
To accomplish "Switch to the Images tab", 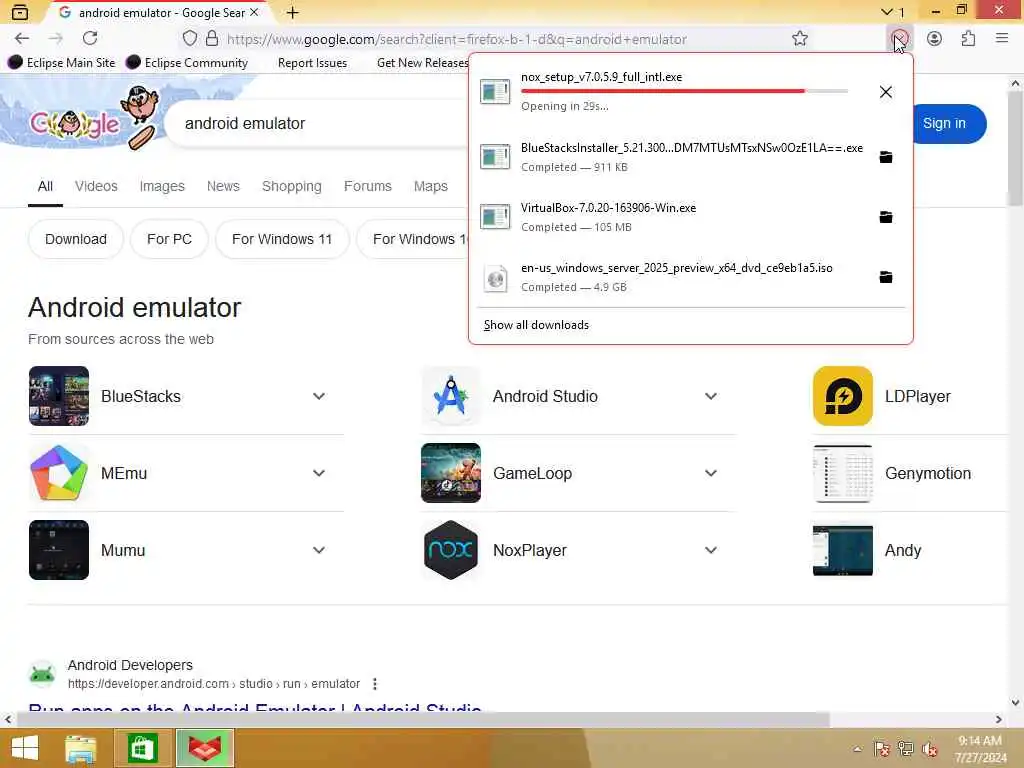I will [162, 186].
